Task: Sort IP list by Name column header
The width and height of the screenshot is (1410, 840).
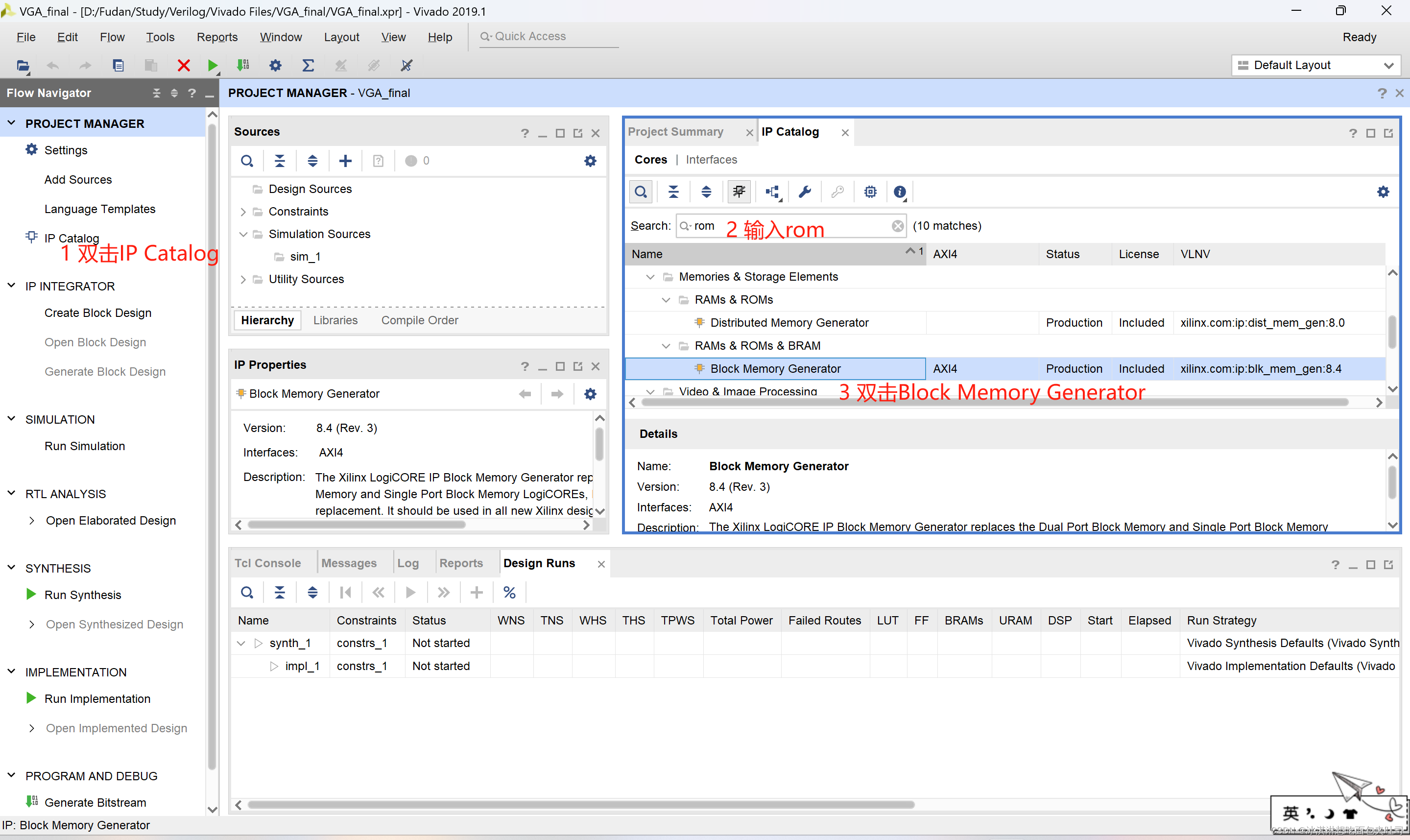Action: pyautogui.click(x=775, y=254)
